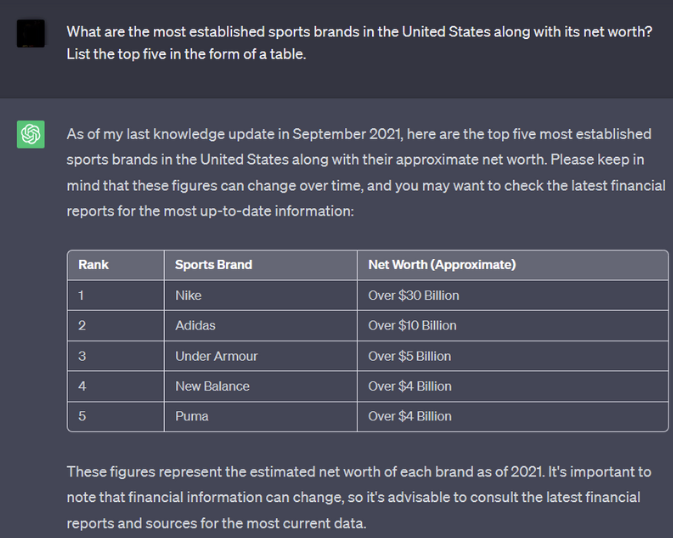Select the Rank column header
This screenshot has height=538, width=673.
click(x=116, y=265)
